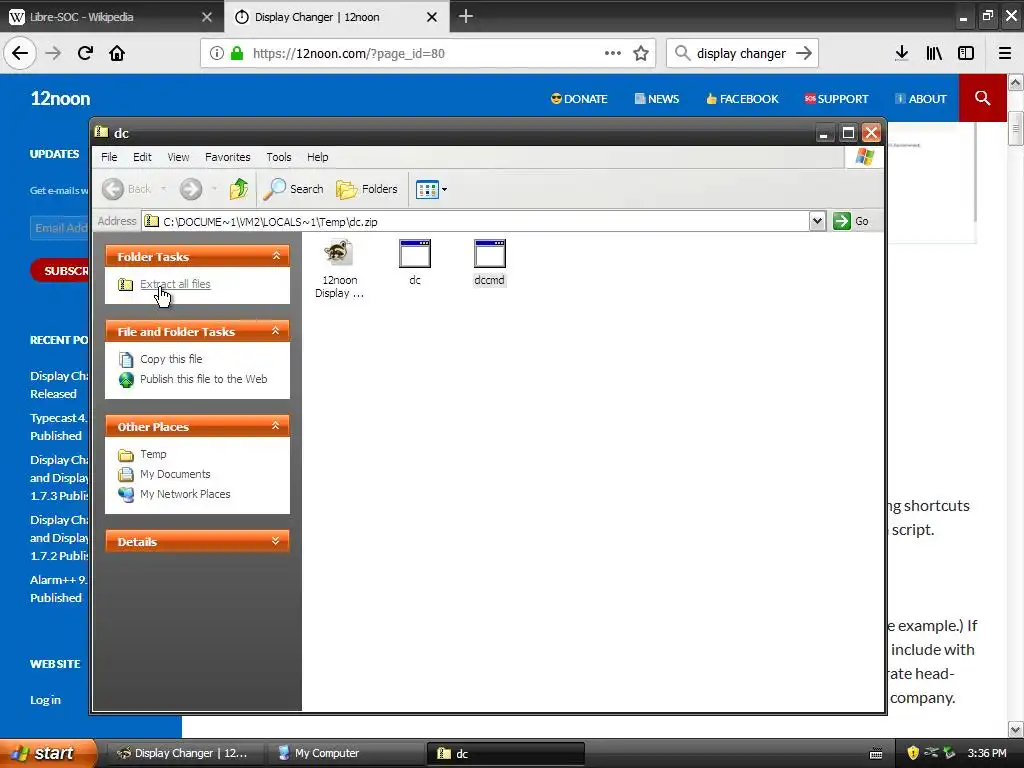
Task: Open the FACEBOOK link
Action: [742, 99]
